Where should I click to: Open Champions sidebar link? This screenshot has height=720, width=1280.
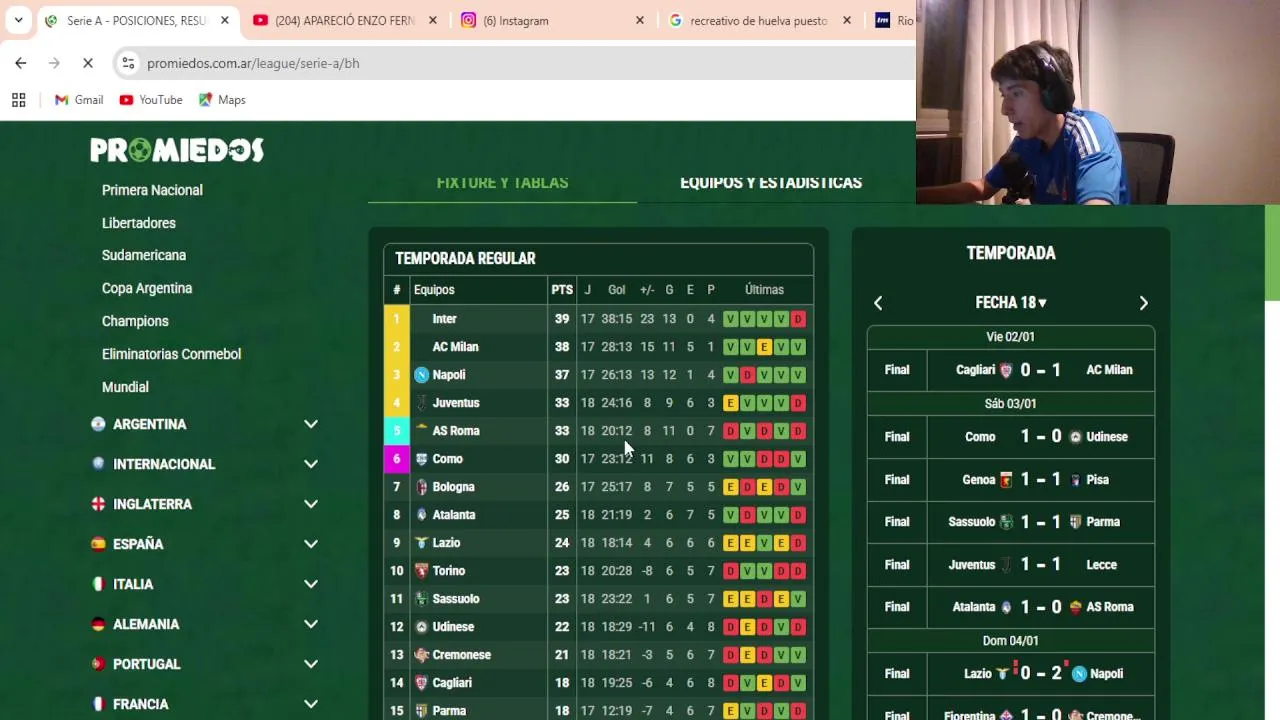pos(135,321)
